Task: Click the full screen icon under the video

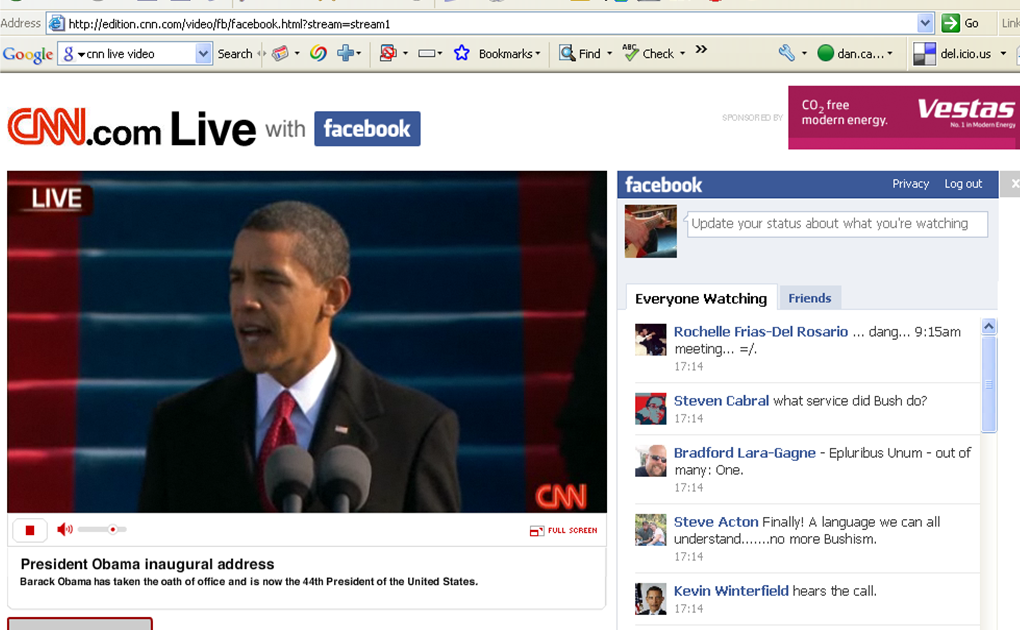Action: tap(537, 531)
